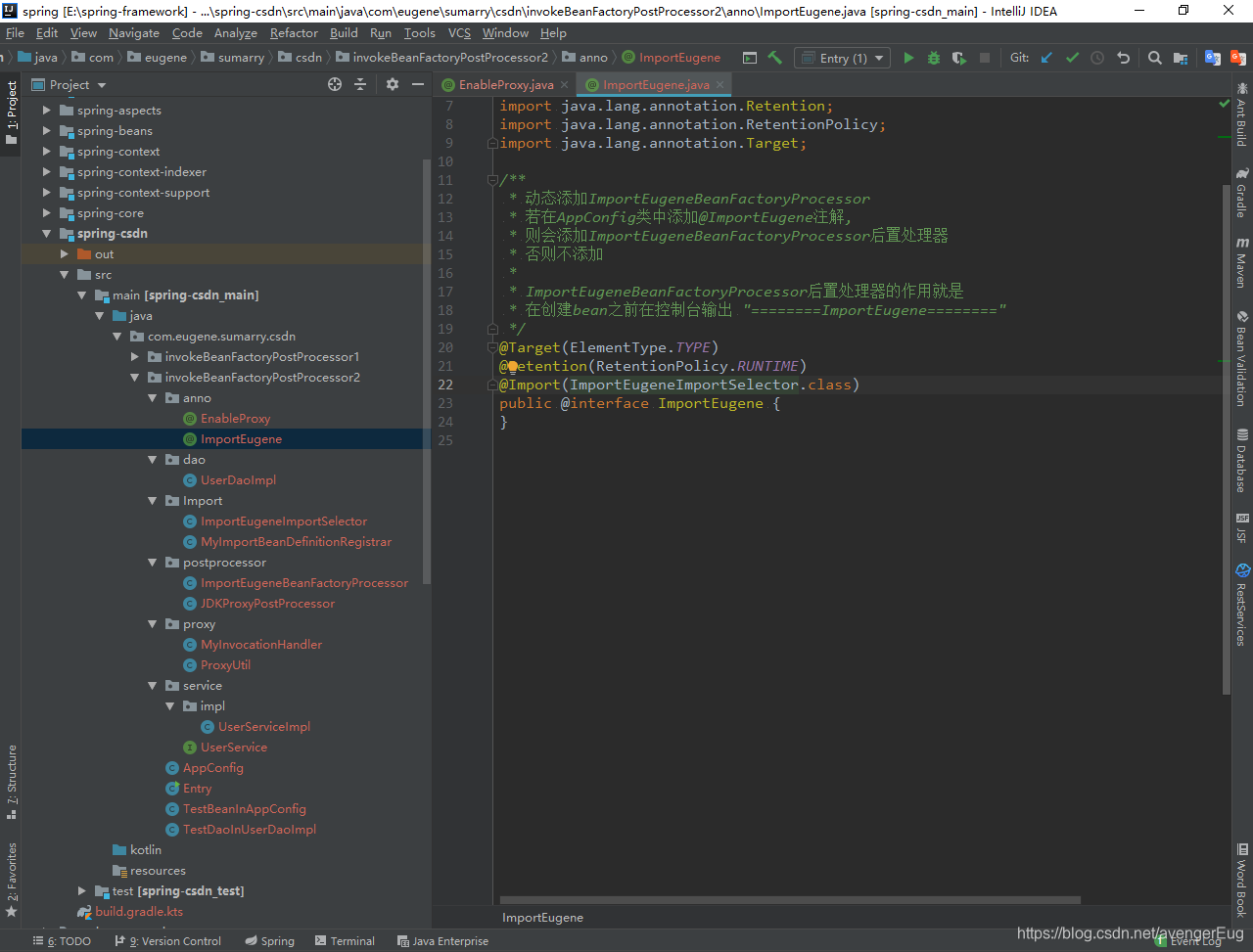The image size is (1253, 952).
Task: Open Maven side panel
Action: 1241,262
